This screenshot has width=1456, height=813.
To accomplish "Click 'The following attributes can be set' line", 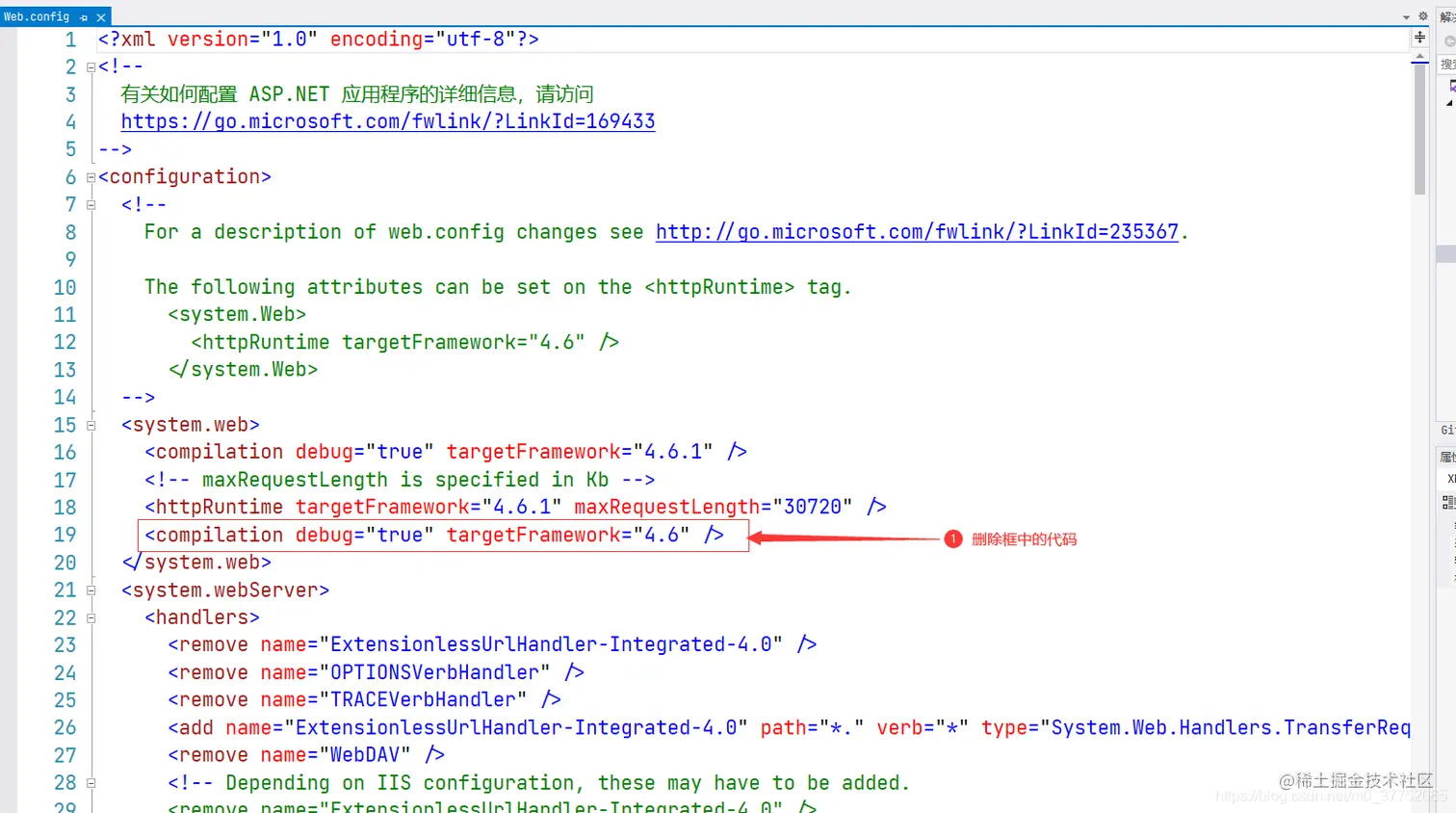I will [498, 287].
